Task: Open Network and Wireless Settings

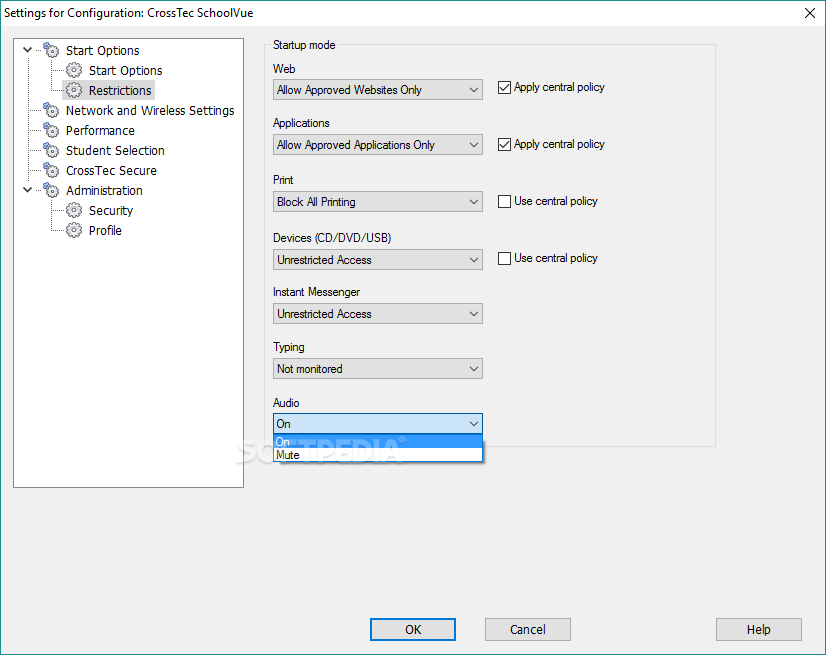Action: (x=150, y=111)
